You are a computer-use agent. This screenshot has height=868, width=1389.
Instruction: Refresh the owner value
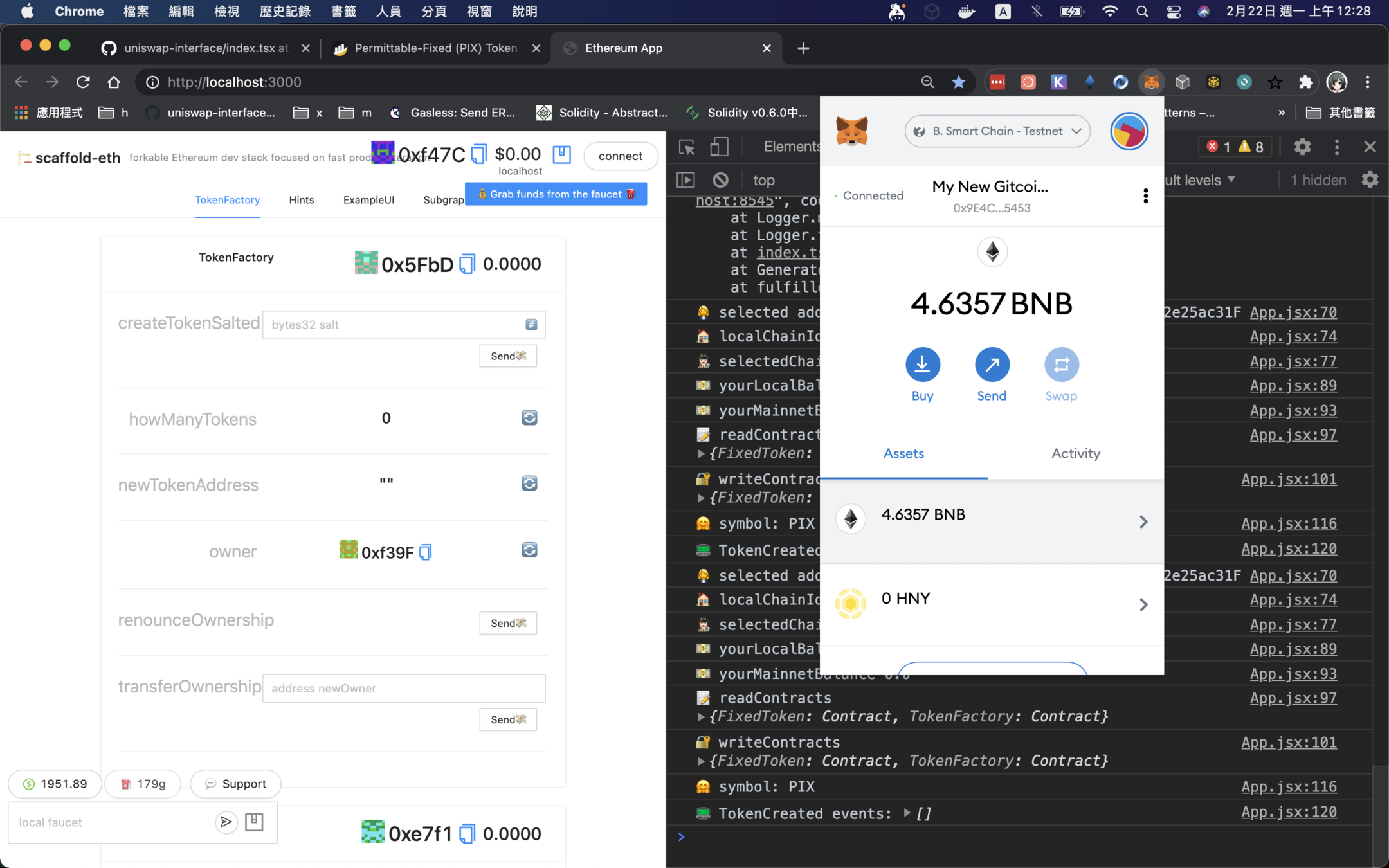529,550
